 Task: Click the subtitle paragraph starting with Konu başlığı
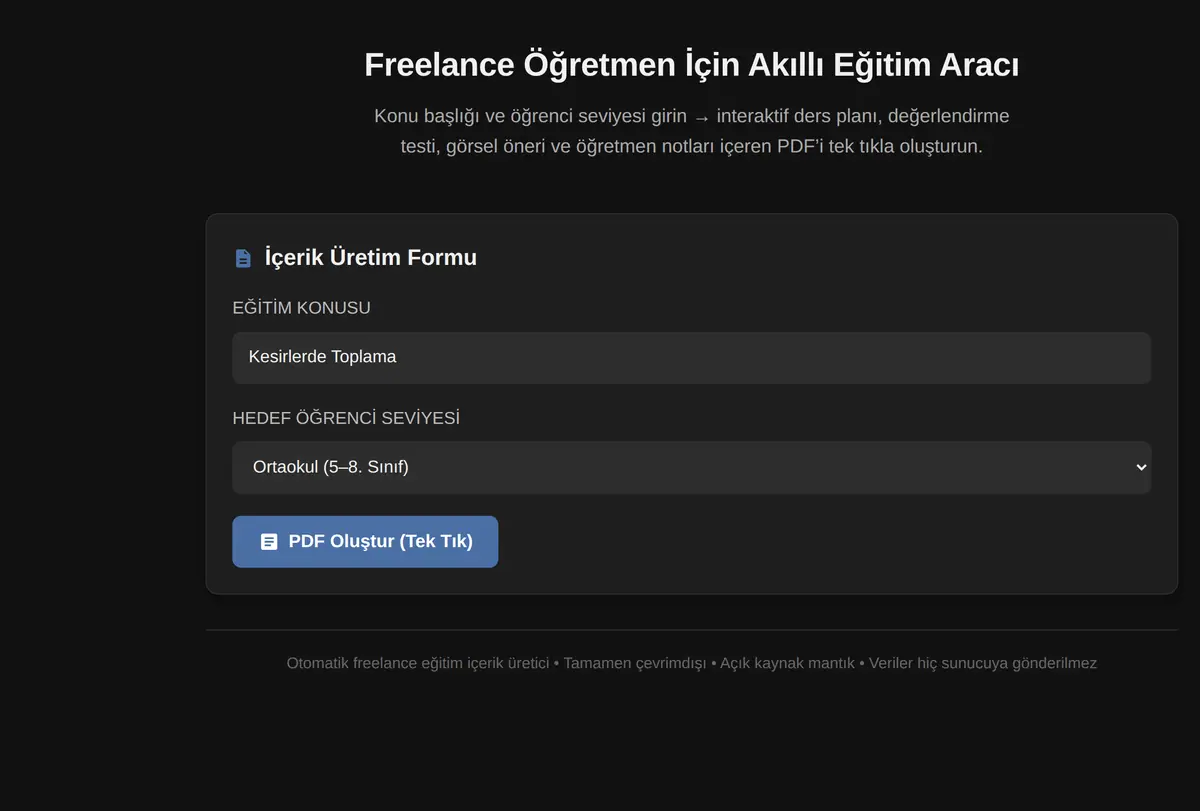click(692, 131)
